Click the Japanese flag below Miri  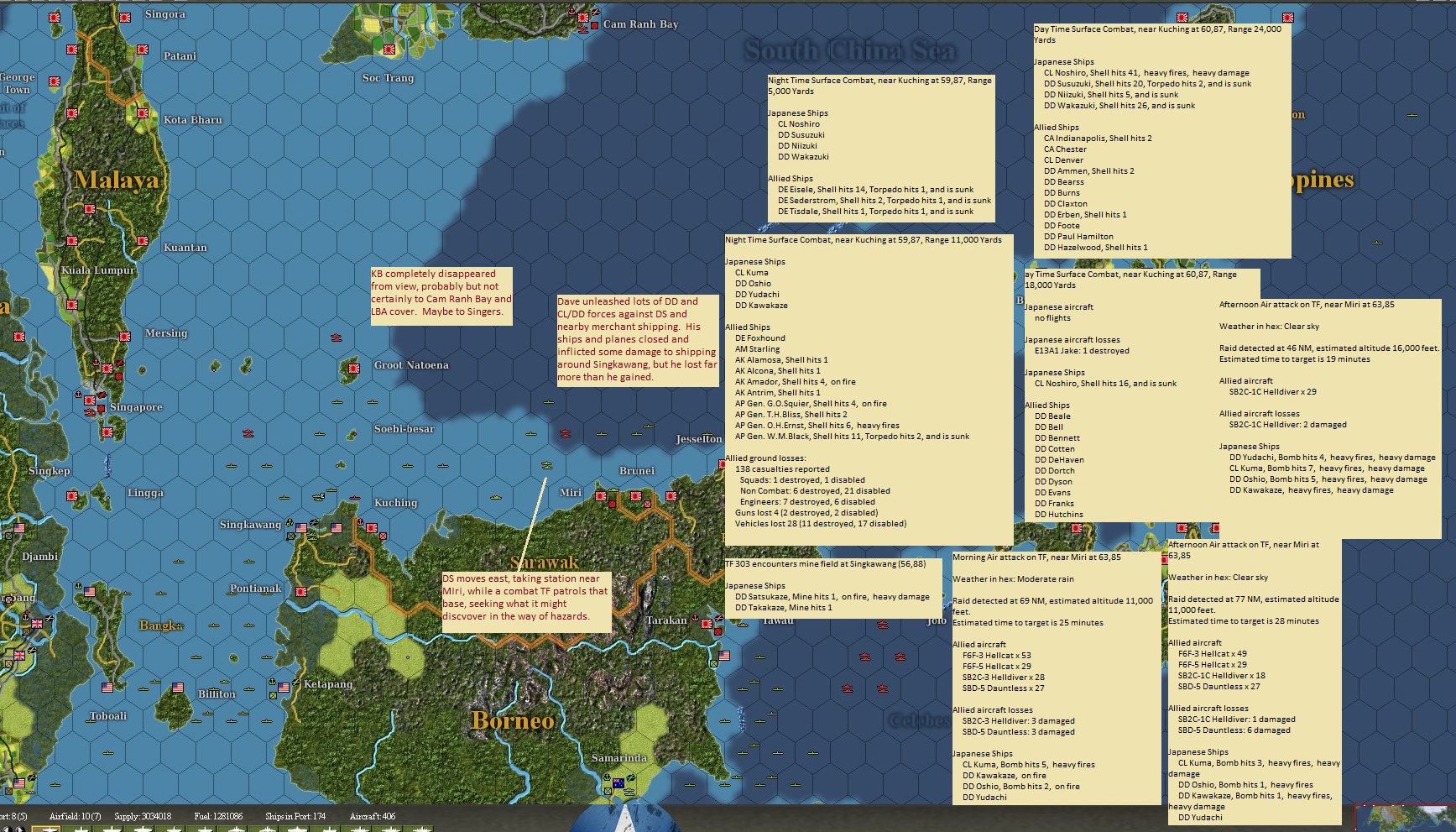coord(602,496)
